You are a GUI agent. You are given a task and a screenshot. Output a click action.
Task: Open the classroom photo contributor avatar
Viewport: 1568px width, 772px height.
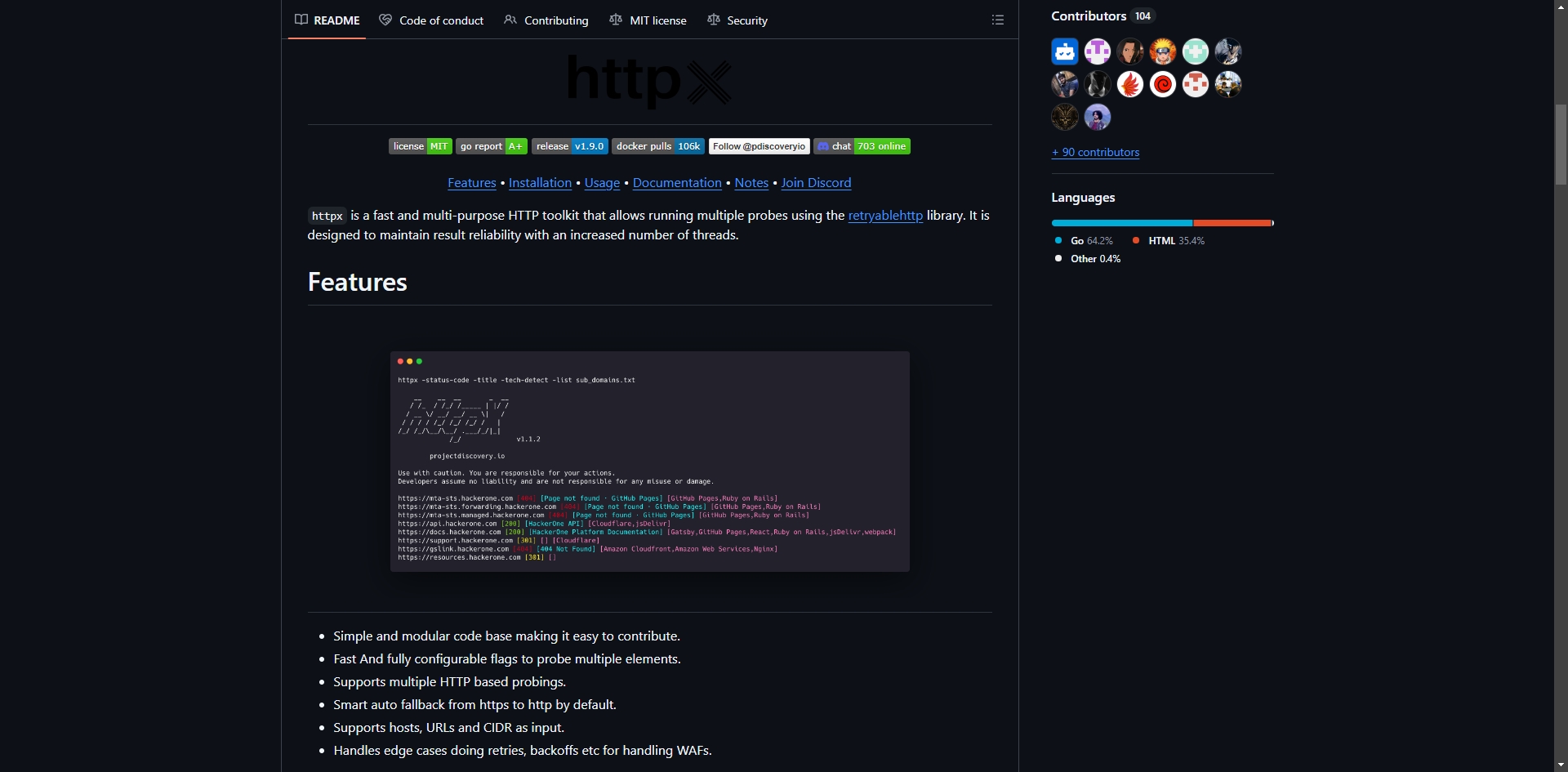1228,84
